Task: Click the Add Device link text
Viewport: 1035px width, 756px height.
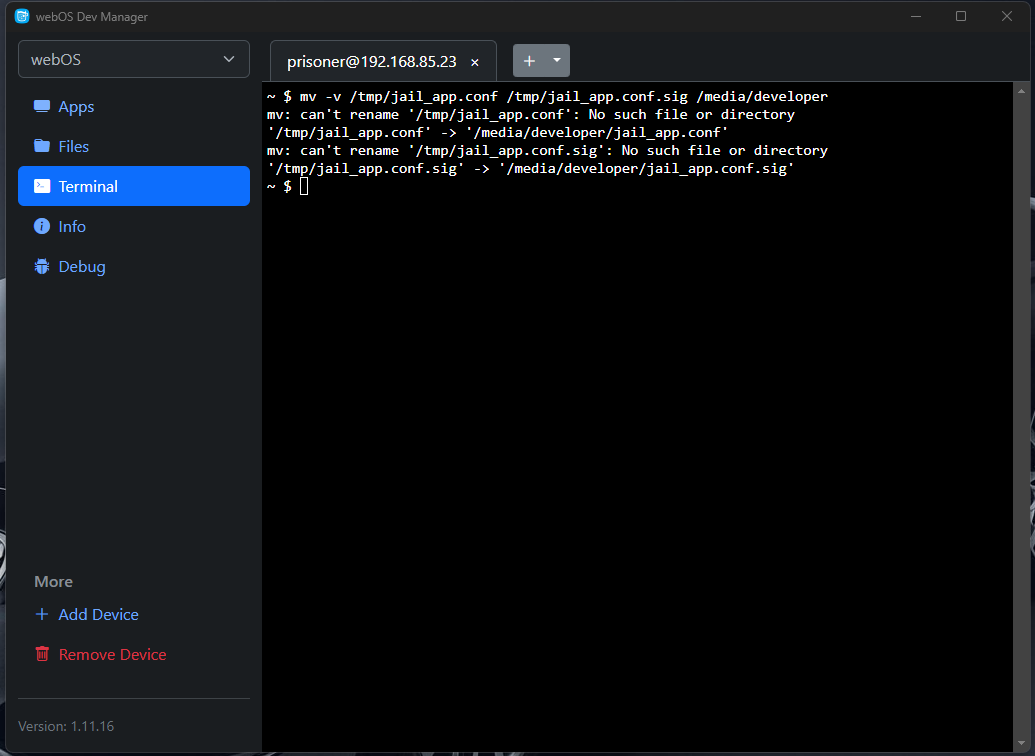Action: click(x=98, y=615)
